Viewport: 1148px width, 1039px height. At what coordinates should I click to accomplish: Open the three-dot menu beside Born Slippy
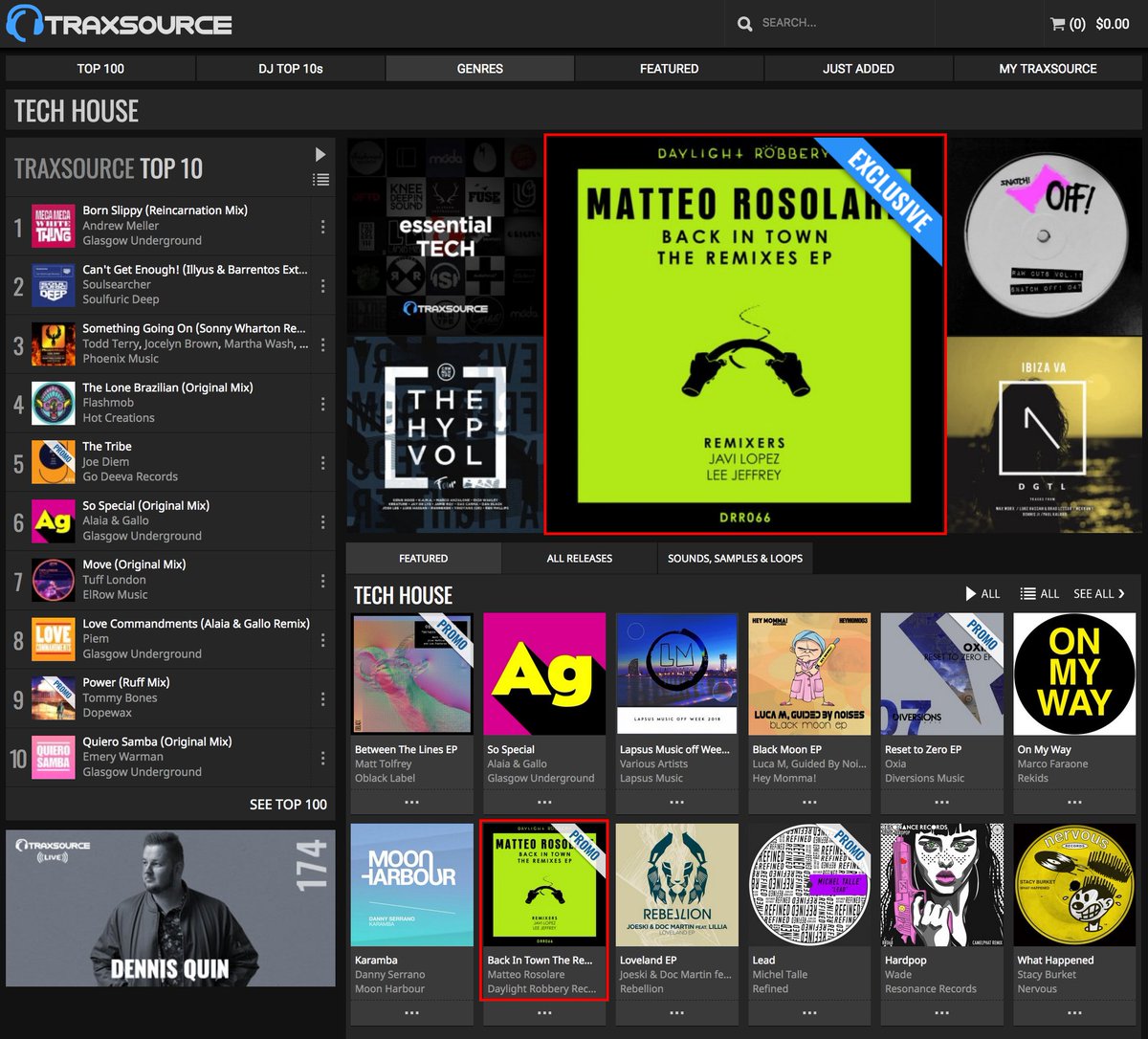click(322, 226)
